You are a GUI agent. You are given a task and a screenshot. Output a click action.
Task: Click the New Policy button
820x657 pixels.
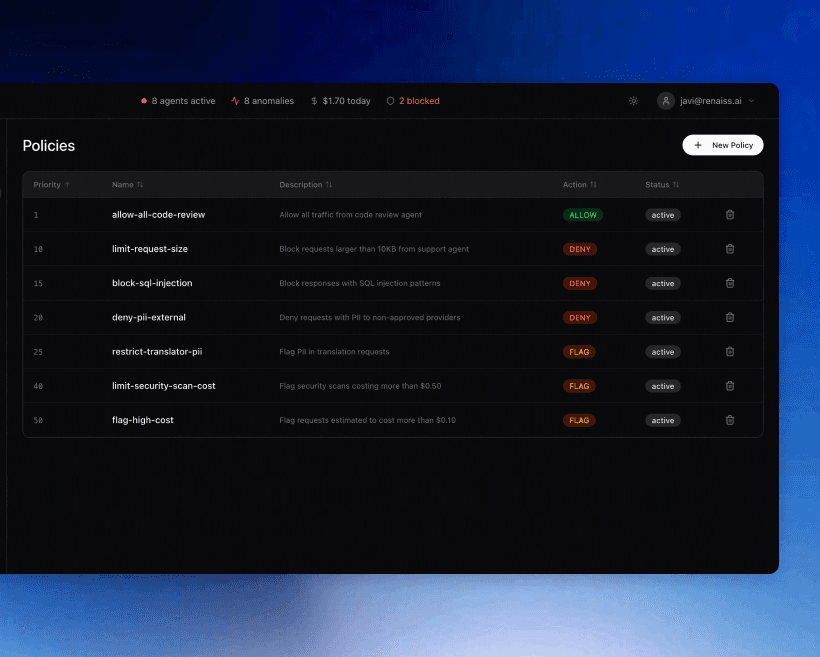[x=723, y=145]
